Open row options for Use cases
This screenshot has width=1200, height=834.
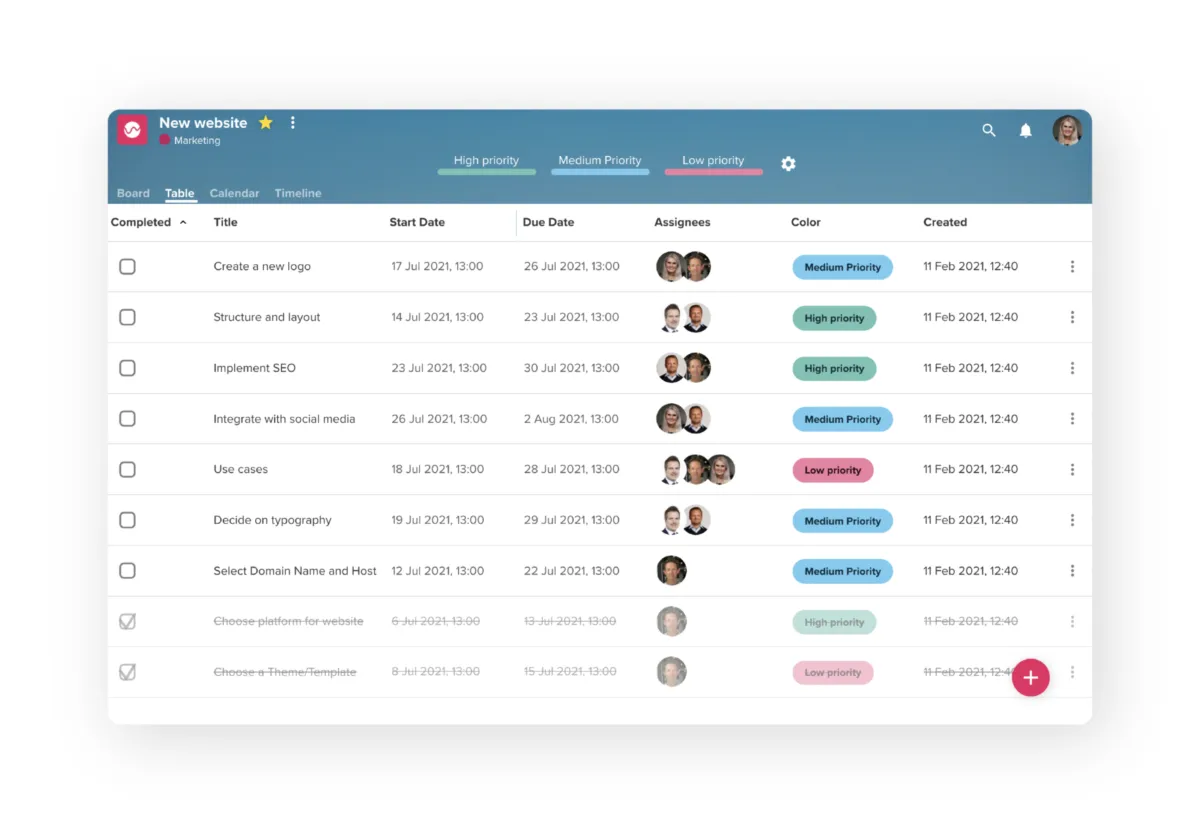click(1072, 469)
